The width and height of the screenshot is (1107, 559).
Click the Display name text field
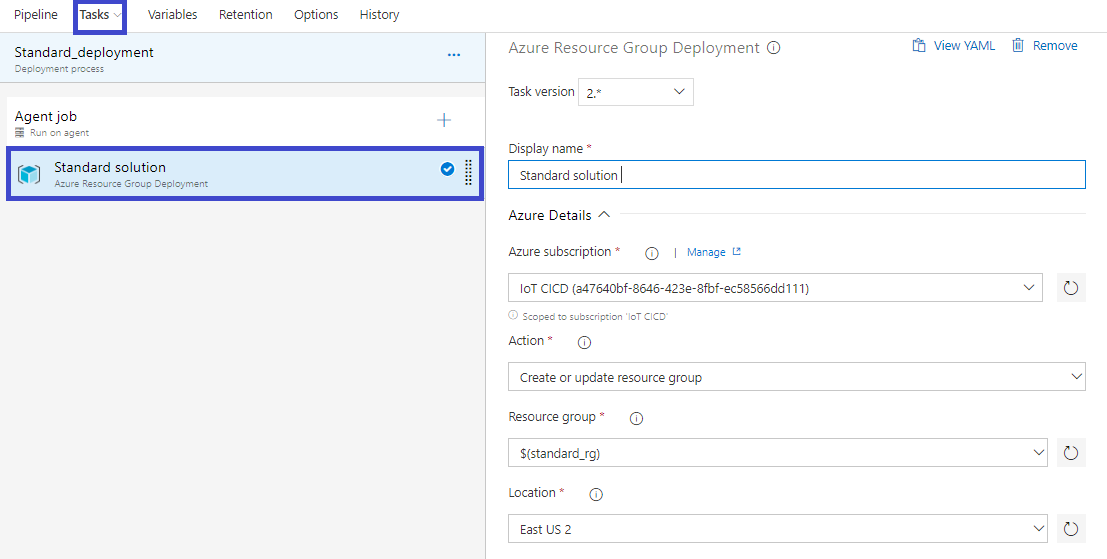tap(796, 175)
